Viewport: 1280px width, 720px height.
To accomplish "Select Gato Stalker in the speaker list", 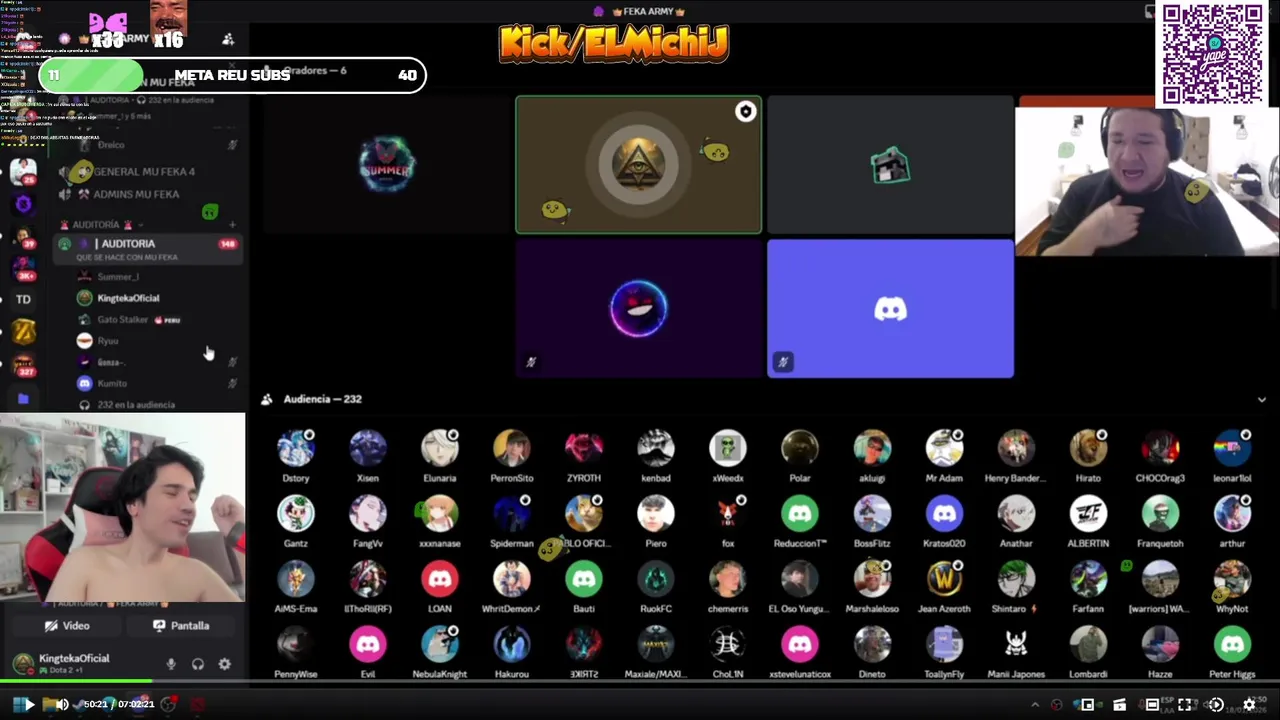I will tap(123, 320).
